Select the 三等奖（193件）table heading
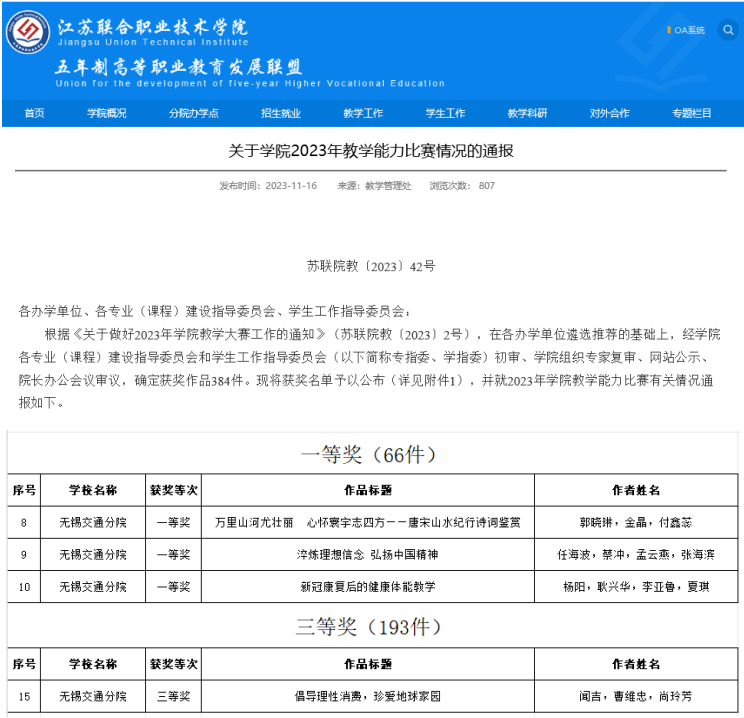 [x=370, y=627]
